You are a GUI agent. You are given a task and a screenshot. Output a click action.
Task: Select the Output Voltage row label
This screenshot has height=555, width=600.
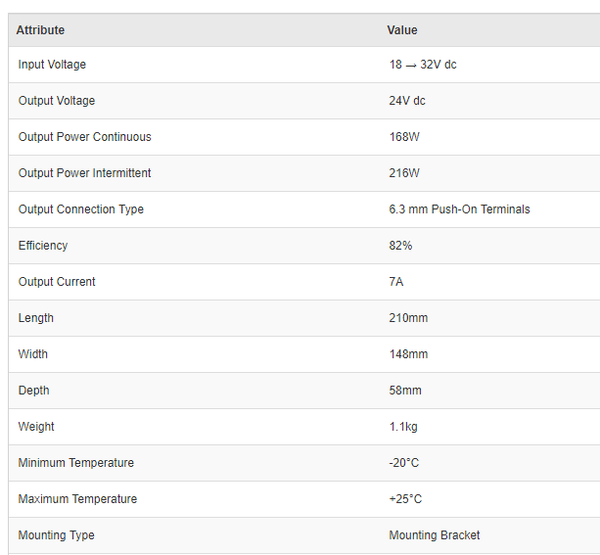coord(56,101)
